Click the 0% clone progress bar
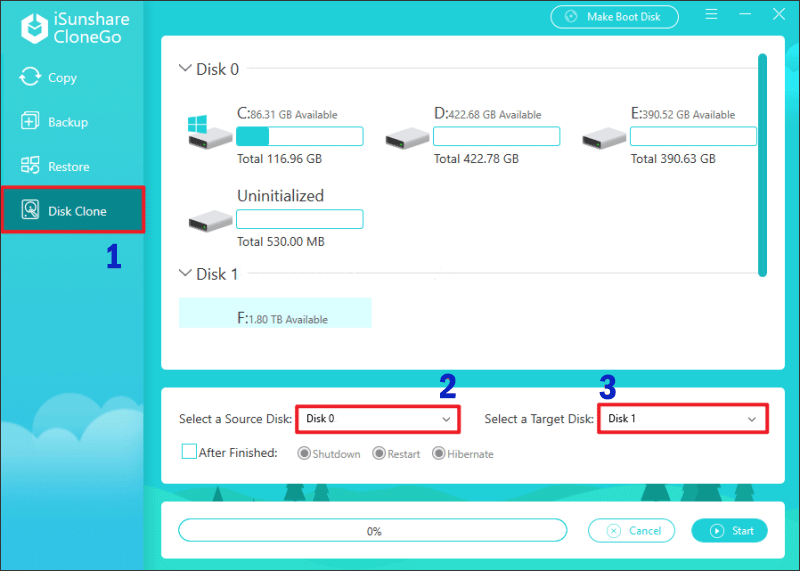This screenshot has height=571, width=800. (x=372, y=531)
